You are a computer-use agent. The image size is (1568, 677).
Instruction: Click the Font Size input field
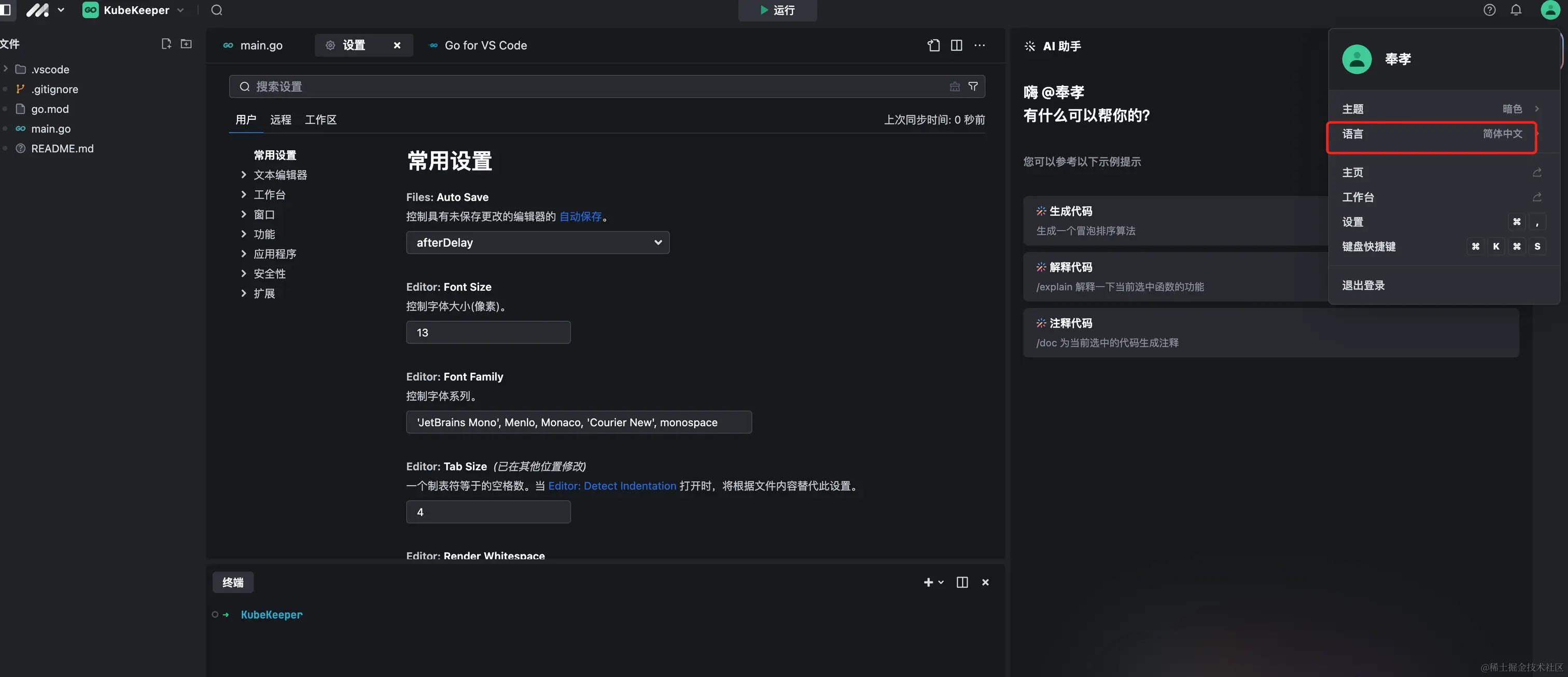pos(488,333)
